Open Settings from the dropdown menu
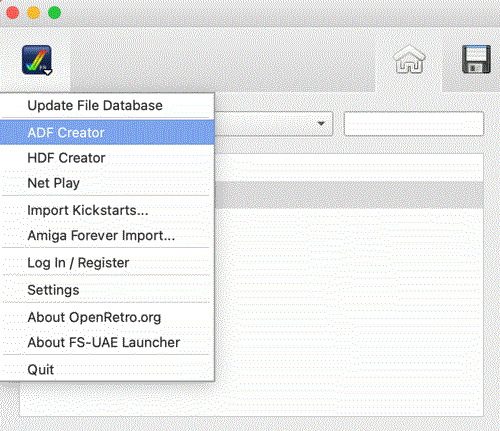Viewport: 500px width, 431px height. [107, 290]
